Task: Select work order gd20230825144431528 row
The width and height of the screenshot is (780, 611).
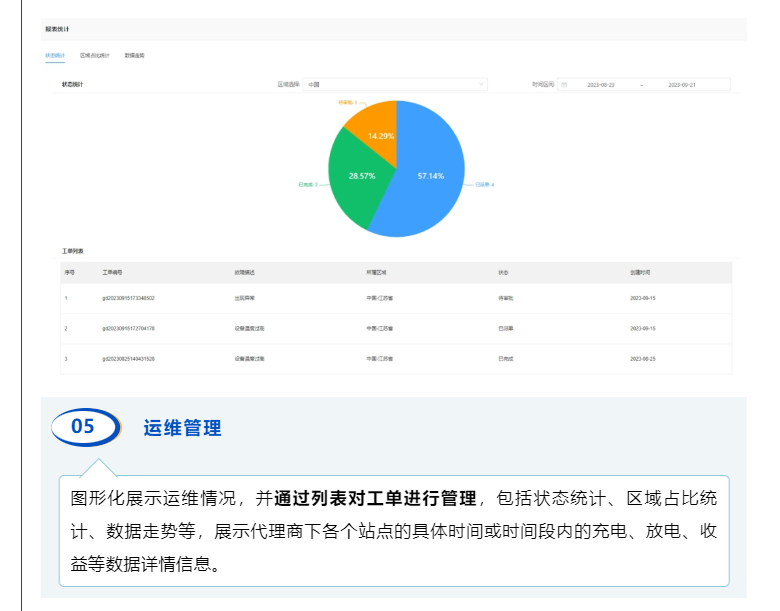Action: pos(128,358)
